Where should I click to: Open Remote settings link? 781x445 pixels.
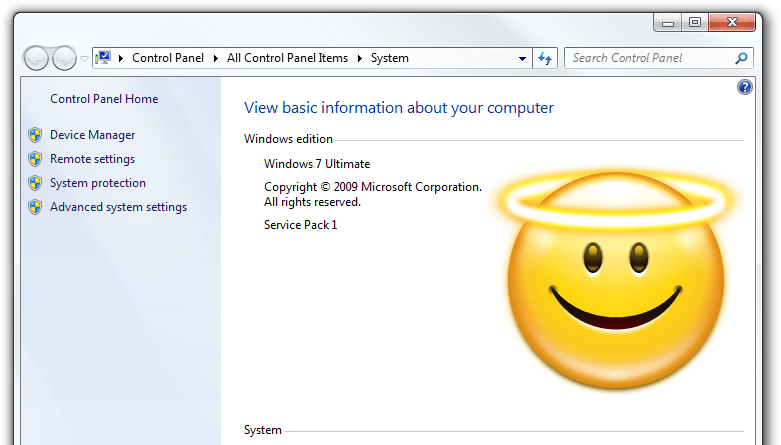click(93, 159)
